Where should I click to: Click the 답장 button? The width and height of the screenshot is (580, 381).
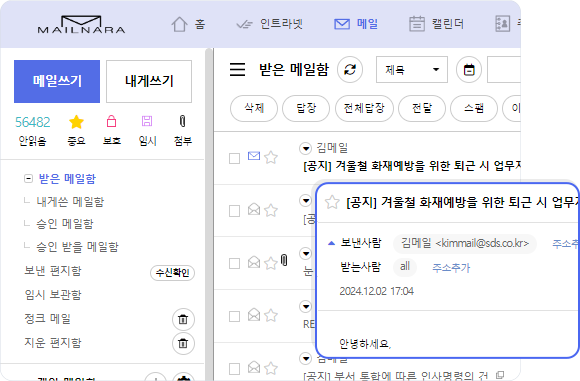click(x=306, y=108)
